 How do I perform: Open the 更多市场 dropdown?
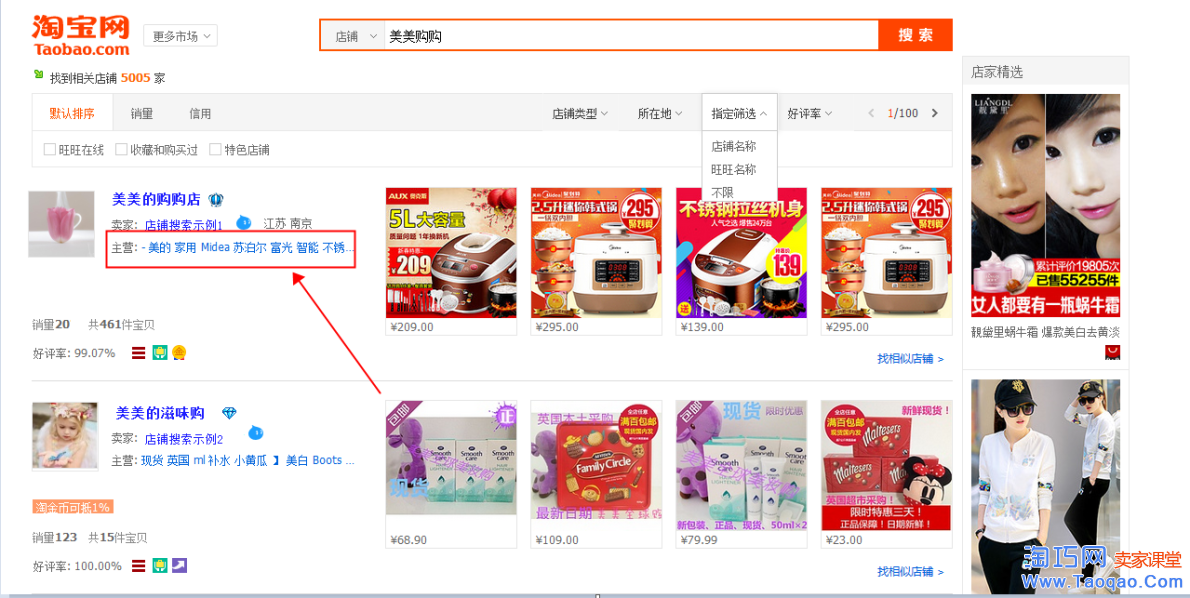[x=181, y=36]
